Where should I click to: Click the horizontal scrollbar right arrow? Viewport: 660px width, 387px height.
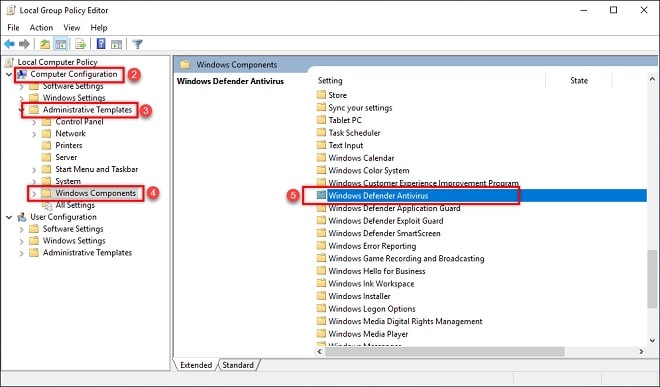point(641,351)
